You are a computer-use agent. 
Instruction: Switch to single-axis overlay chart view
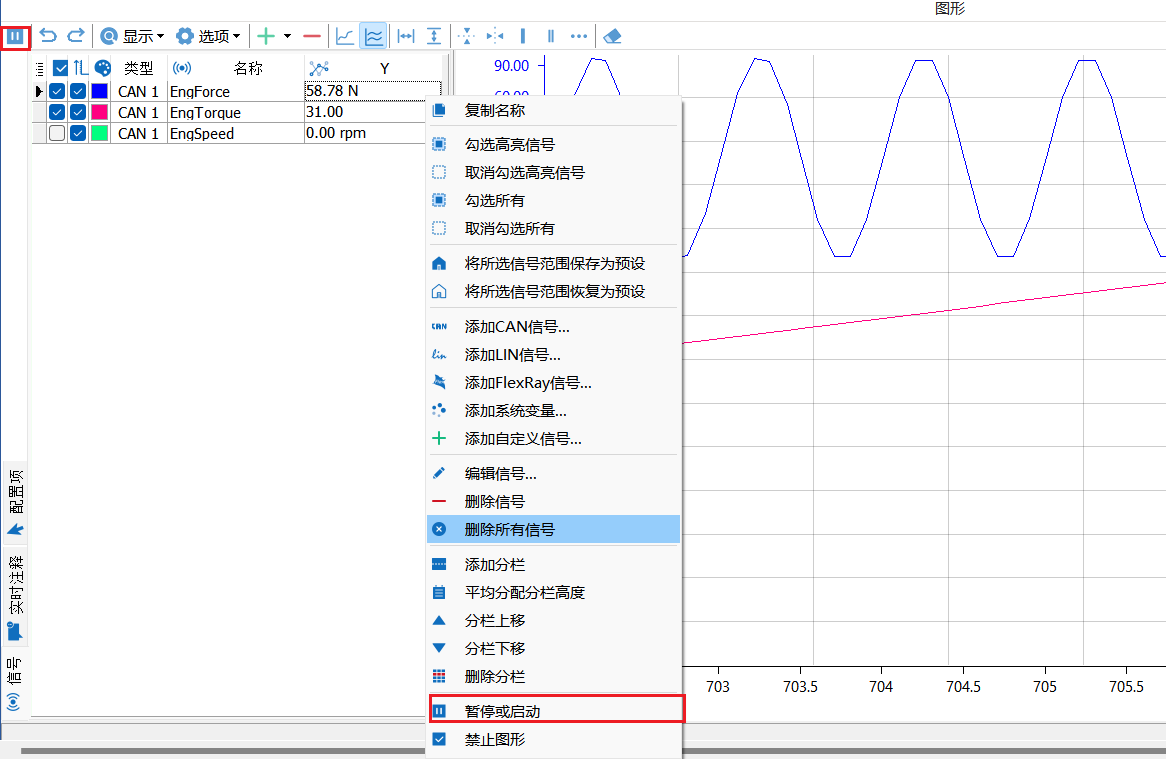click(x=345, y=36)
